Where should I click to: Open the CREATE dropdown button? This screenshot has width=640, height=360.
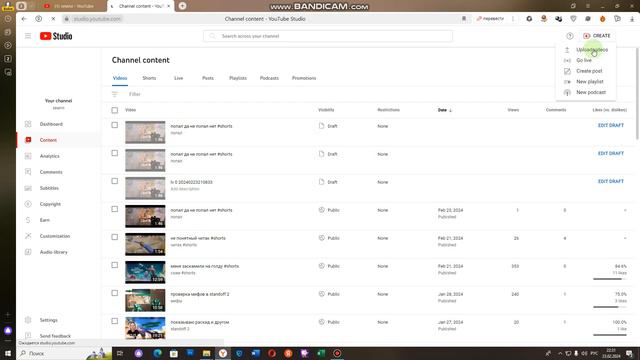coord(597,36)
